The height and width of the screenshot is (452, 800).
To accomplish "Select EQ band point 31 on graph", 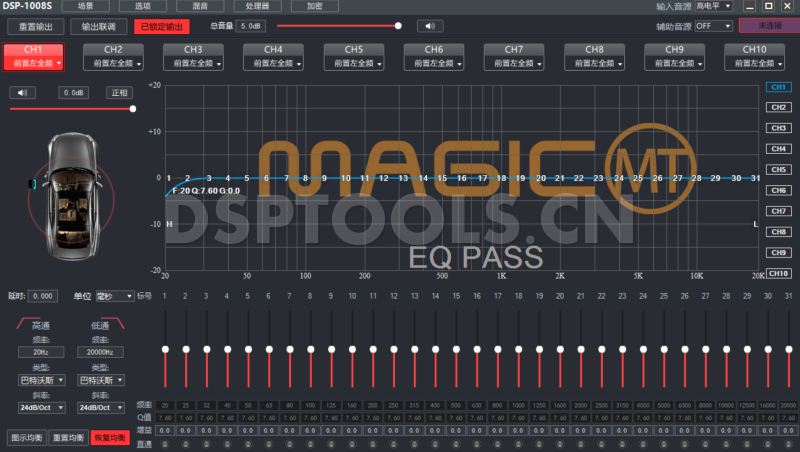I will pyautogui.click(x=754, y=178).
